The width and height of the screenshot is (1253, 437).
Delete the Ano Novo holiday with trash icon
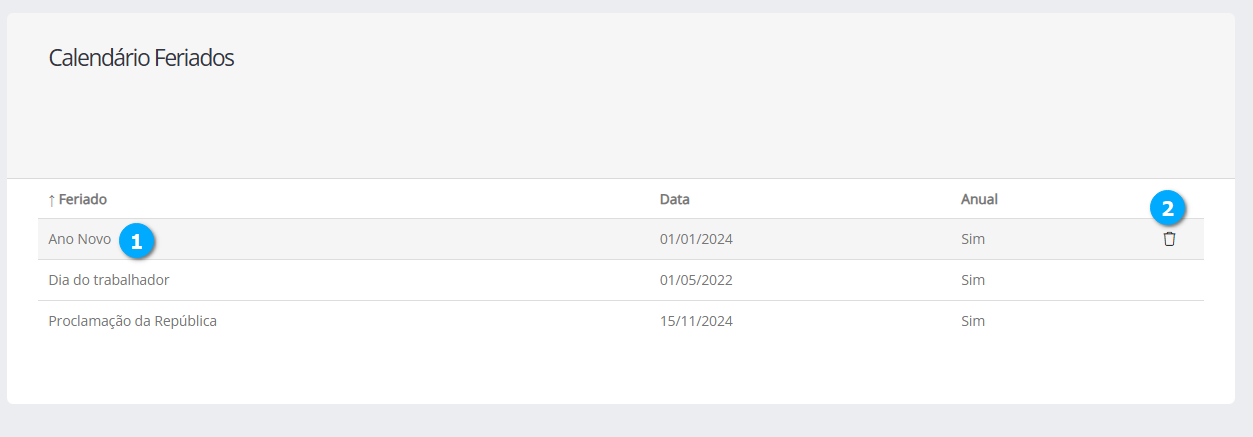pyautogui.click(x=1169, y=239)
